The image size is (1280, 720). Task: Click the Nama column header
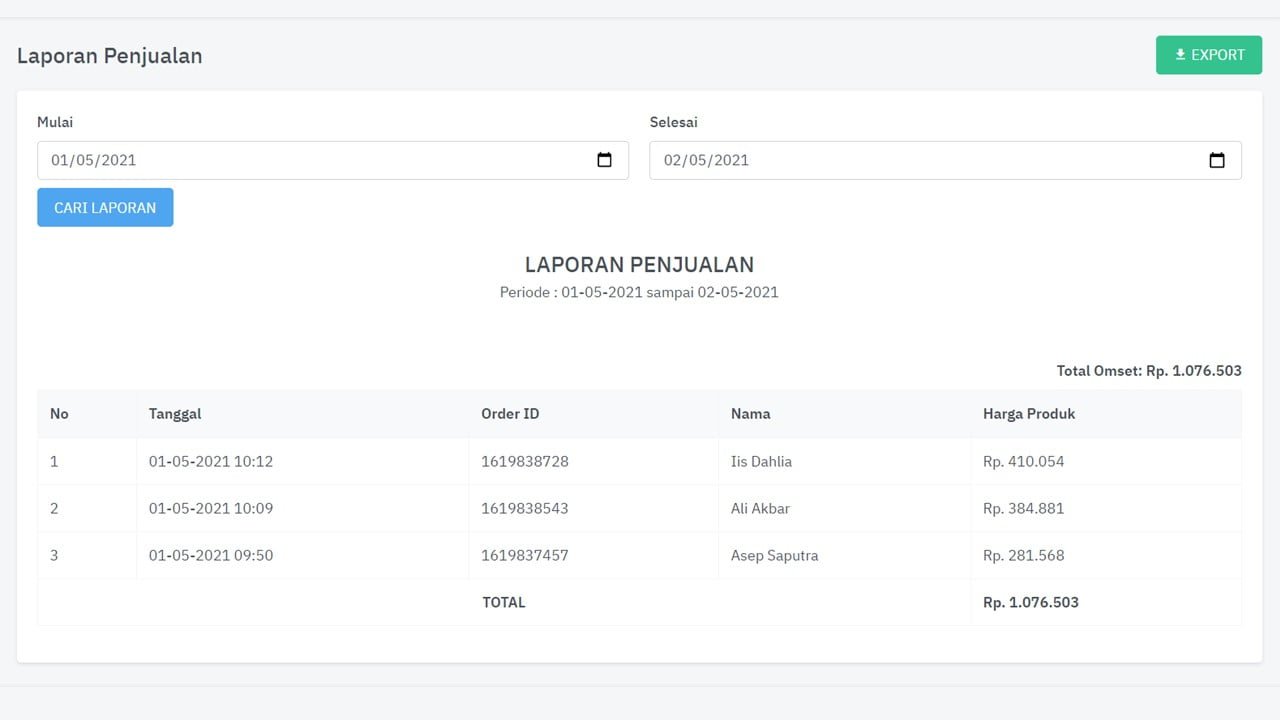pyautogui.click(x=750, y=414)
